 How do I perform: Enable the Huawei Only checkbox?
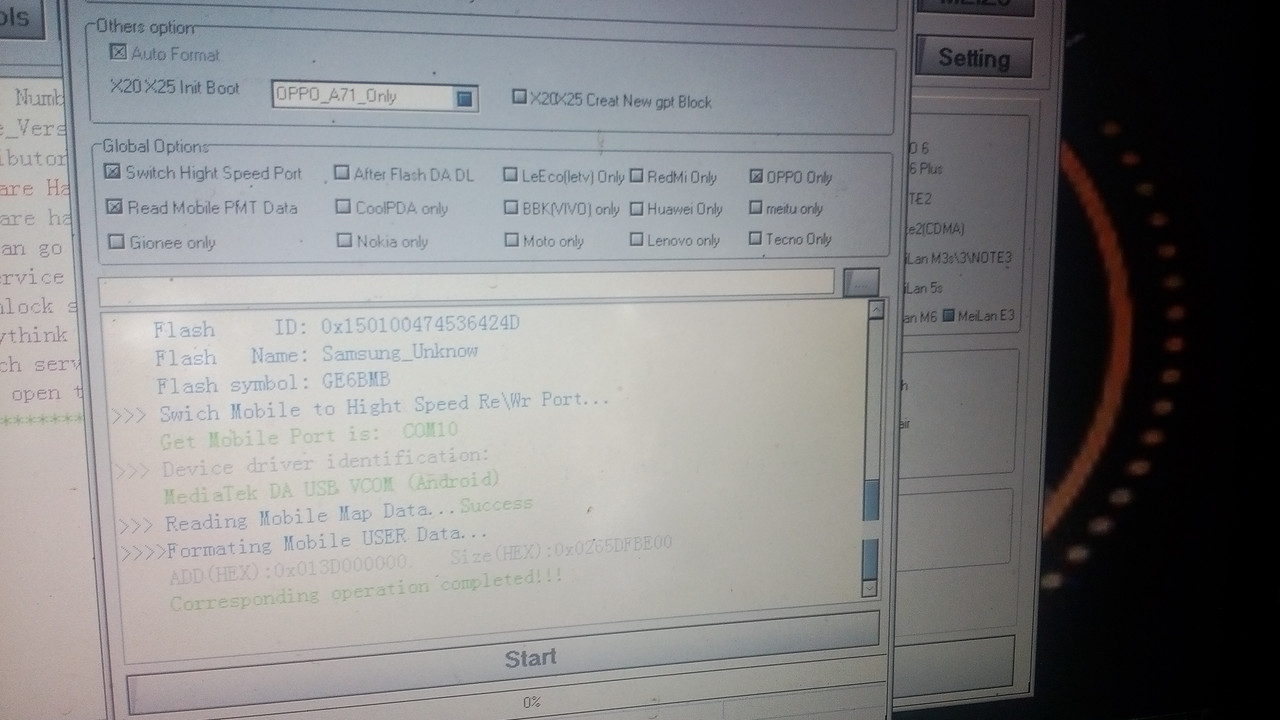pos(637,209)
